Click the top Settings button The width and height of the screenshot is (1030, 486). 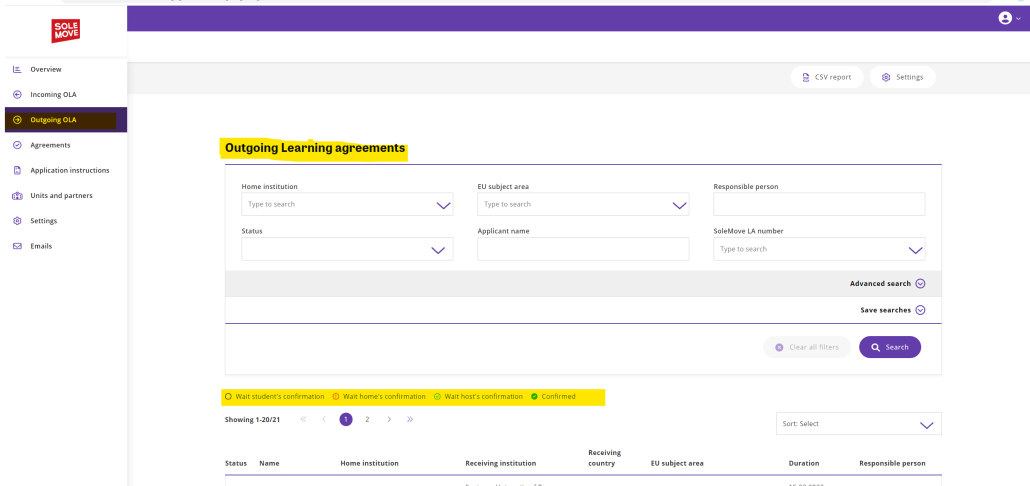[903, 77]
